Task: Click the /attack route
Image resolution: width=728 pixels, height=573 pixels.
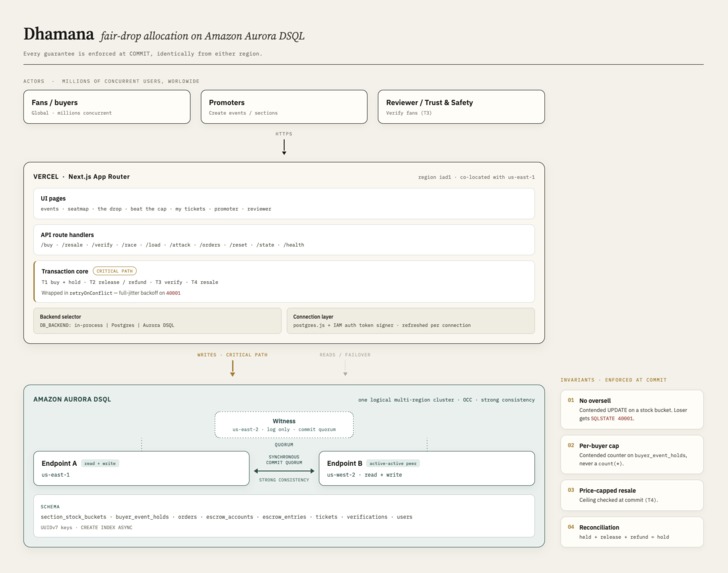Action: pyautogui.click(x=180, y=245)
